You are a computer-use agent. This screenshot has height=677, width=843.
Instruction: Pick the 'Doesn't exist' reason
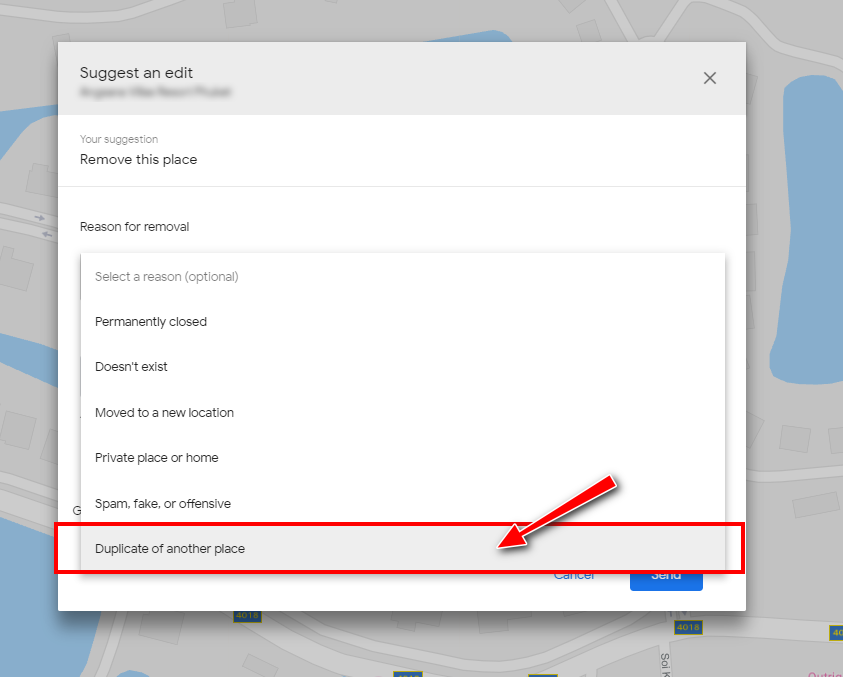pos(403,367)
